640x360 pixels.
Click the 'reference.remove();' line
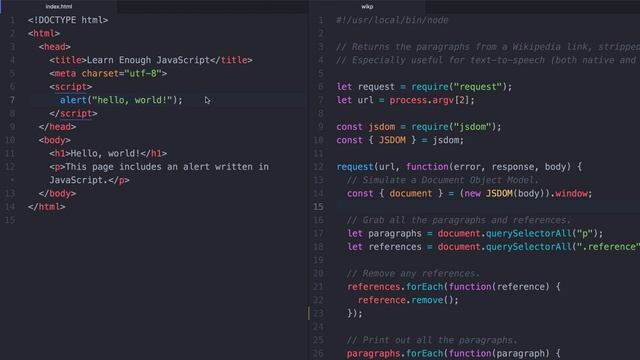click(408, 300)
